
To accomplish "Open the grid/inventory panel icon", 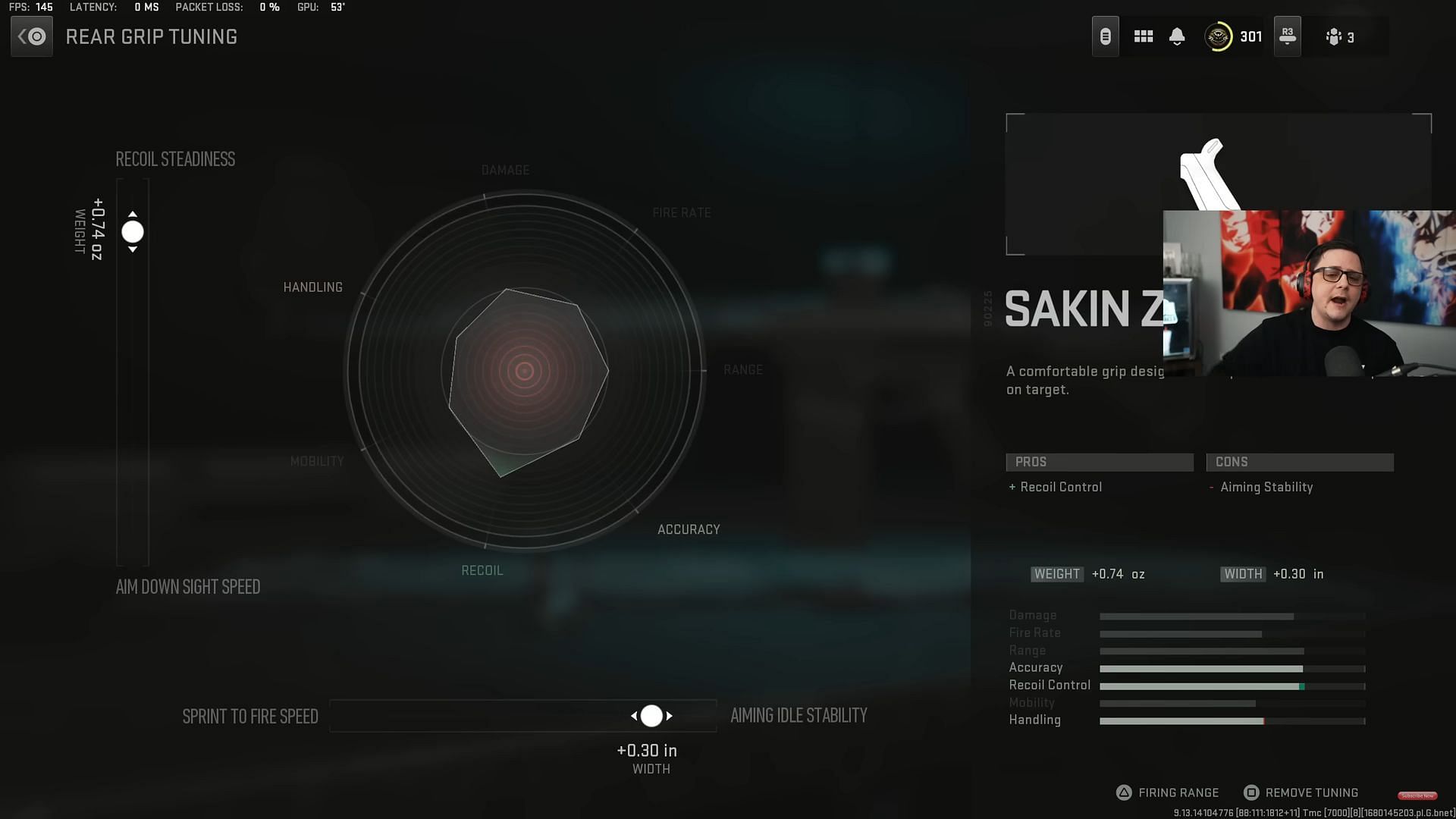I will pyautogui.click(x=1144, y=37).
